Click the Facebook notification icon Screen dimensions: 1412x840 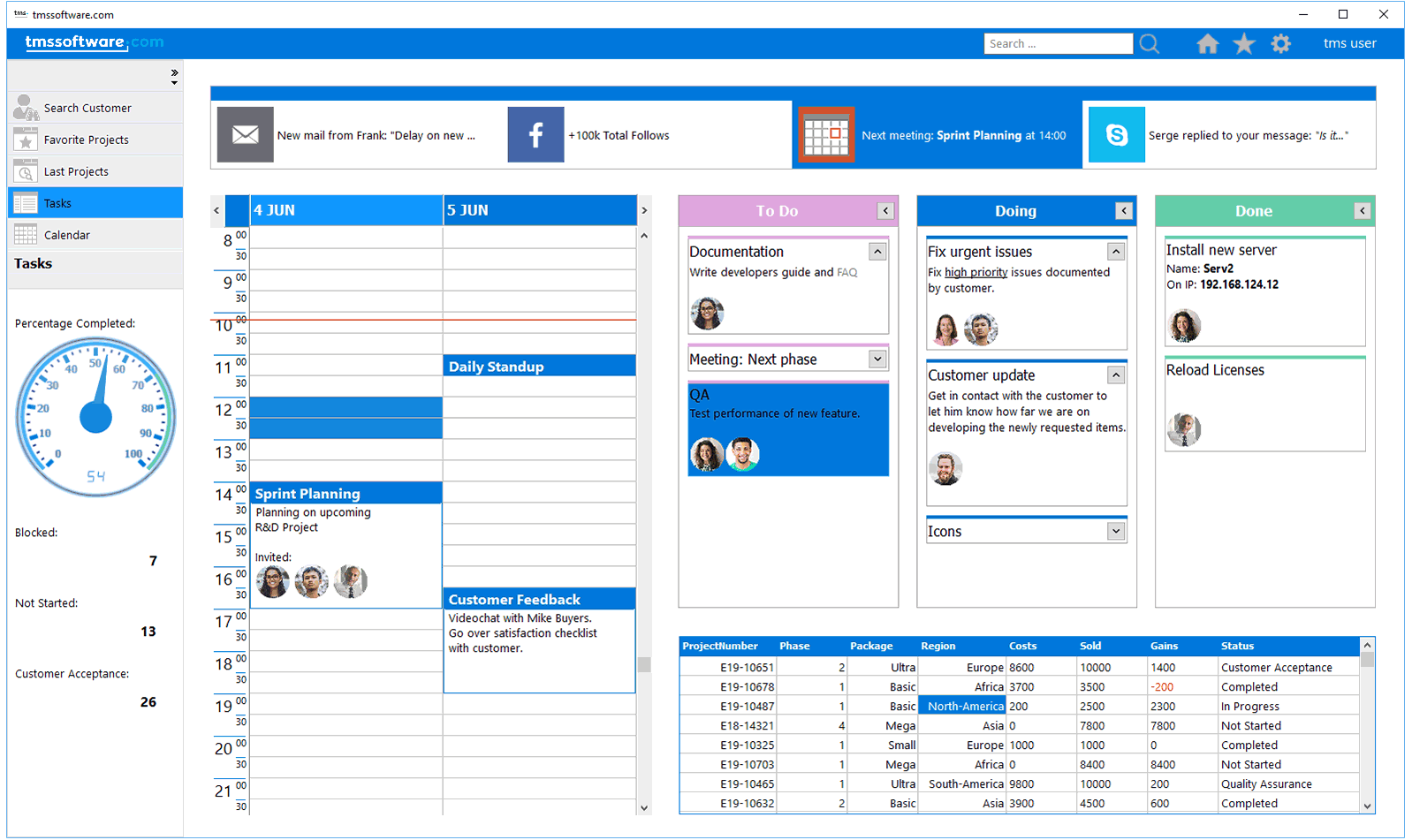535,134
